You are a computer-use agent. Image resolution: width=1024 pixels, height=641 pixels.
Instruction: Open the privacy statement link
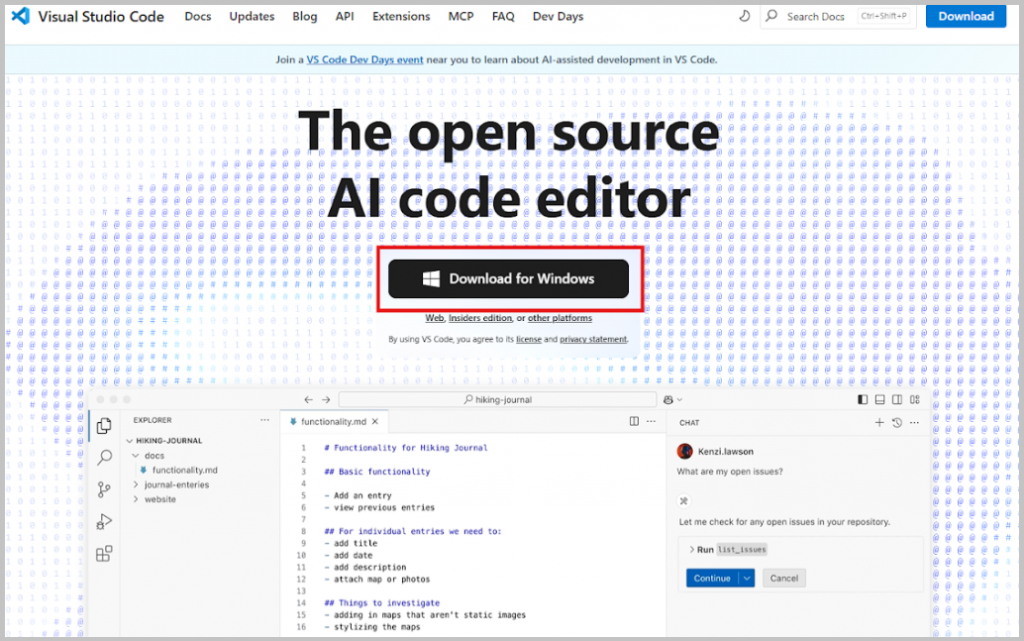coord(593,339)
